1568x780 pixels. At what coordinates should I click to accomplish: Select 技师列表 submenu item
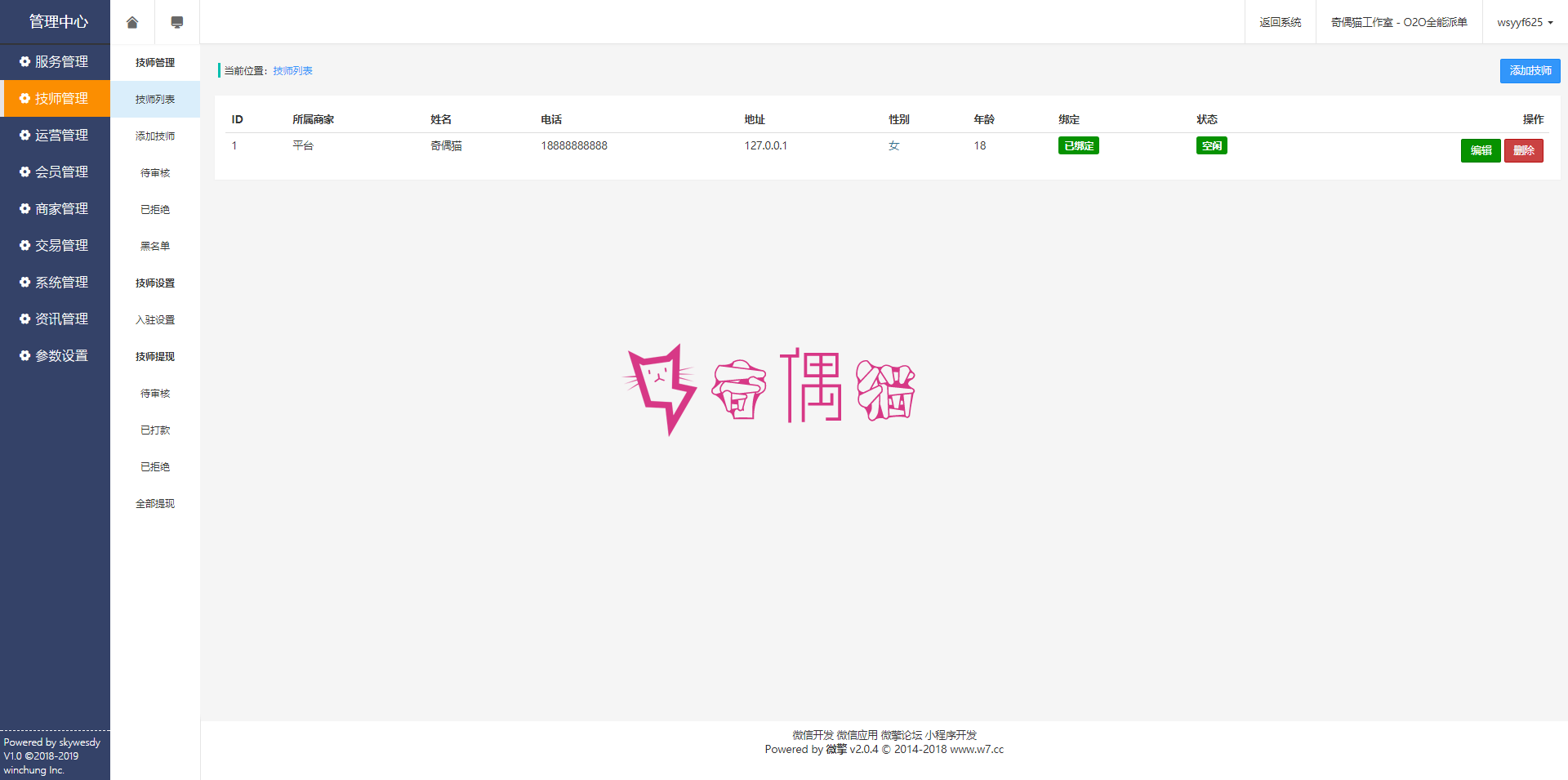pyautogui.click(x=155, y=99)
